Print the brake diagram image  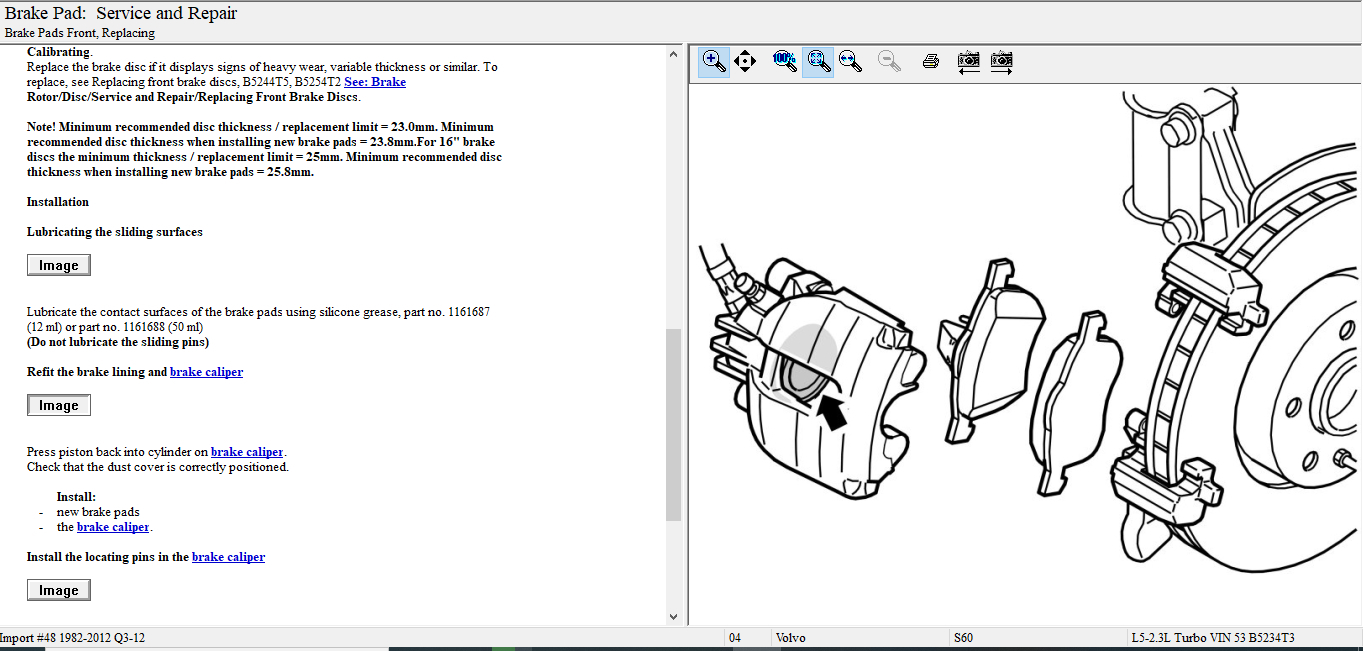930,61
